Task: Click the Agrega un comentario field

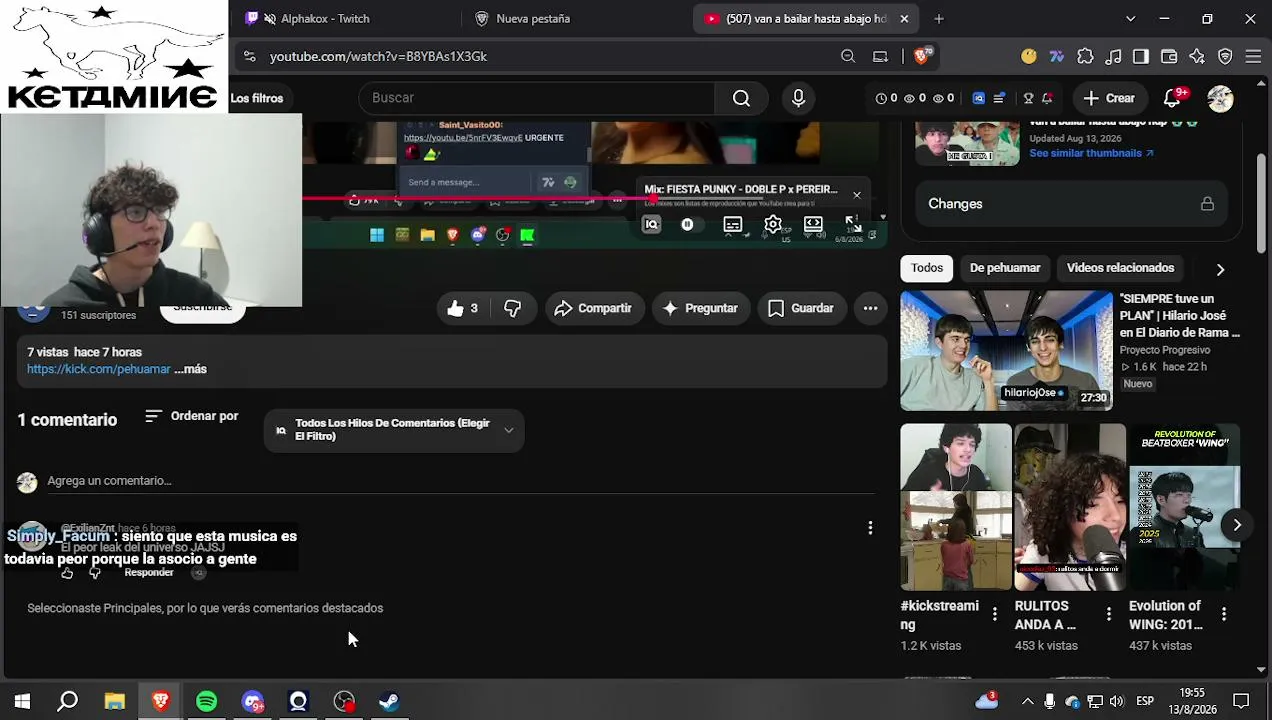Action: (x=460, y=481)
